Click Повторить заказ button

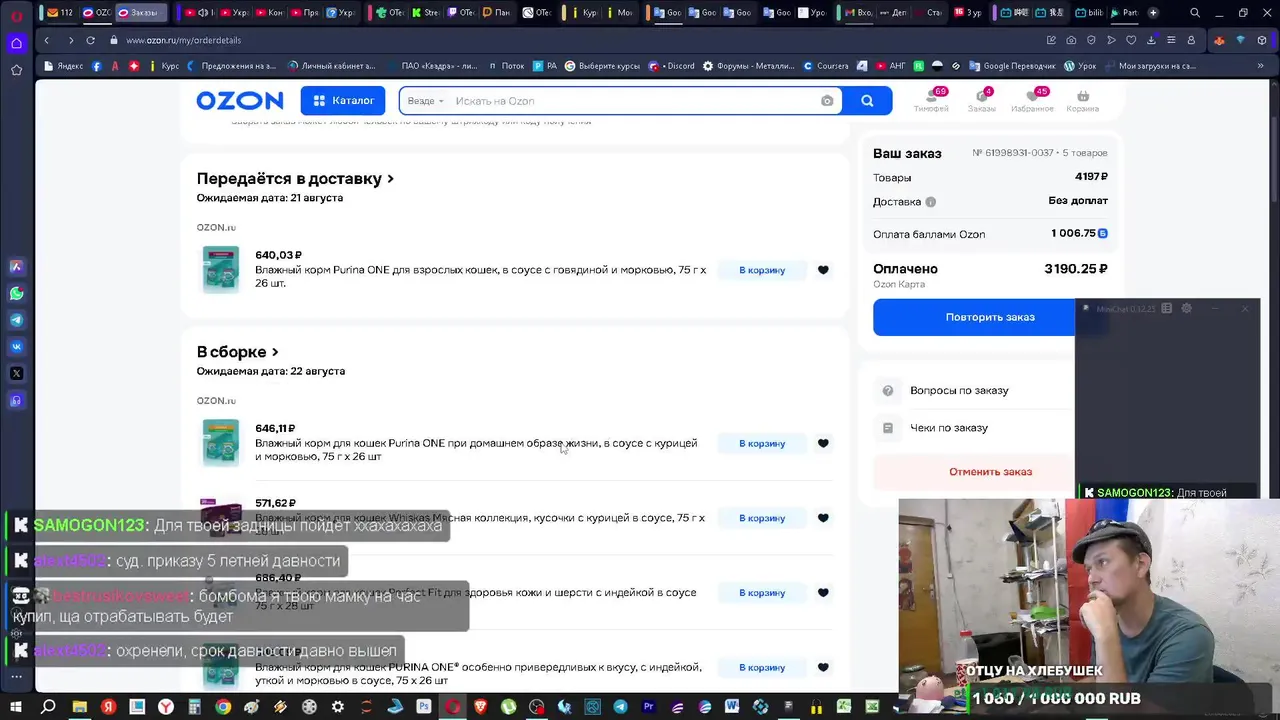(990, 317)
